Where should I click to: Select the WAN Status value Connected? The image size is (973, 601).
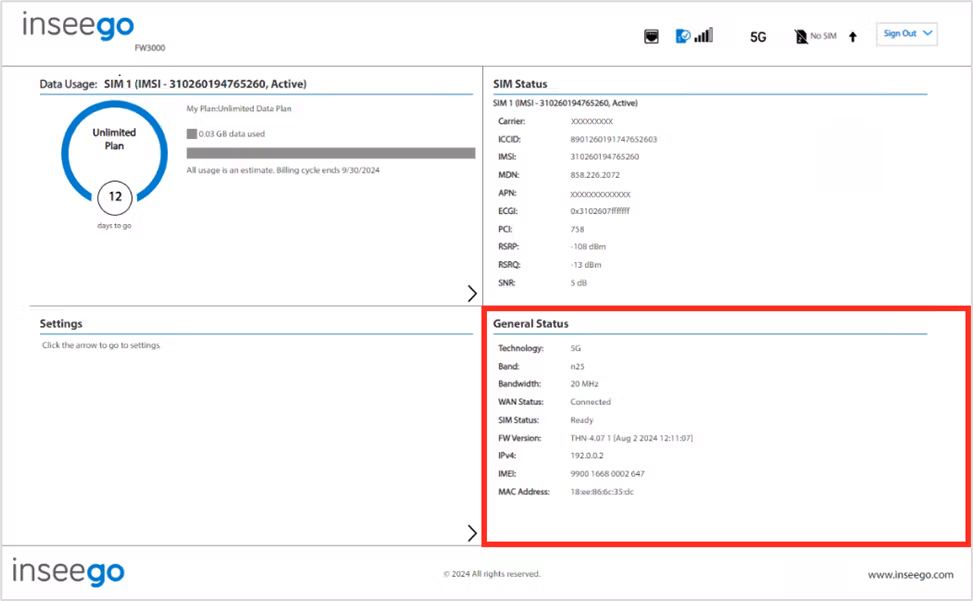(x=591, y=402)
